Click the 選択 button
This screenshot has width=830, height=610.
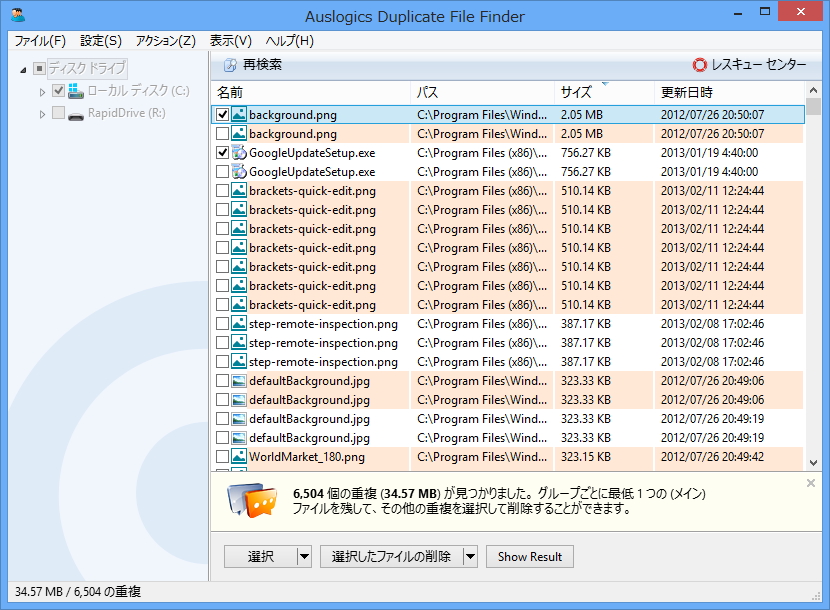[x=260, y=557]
